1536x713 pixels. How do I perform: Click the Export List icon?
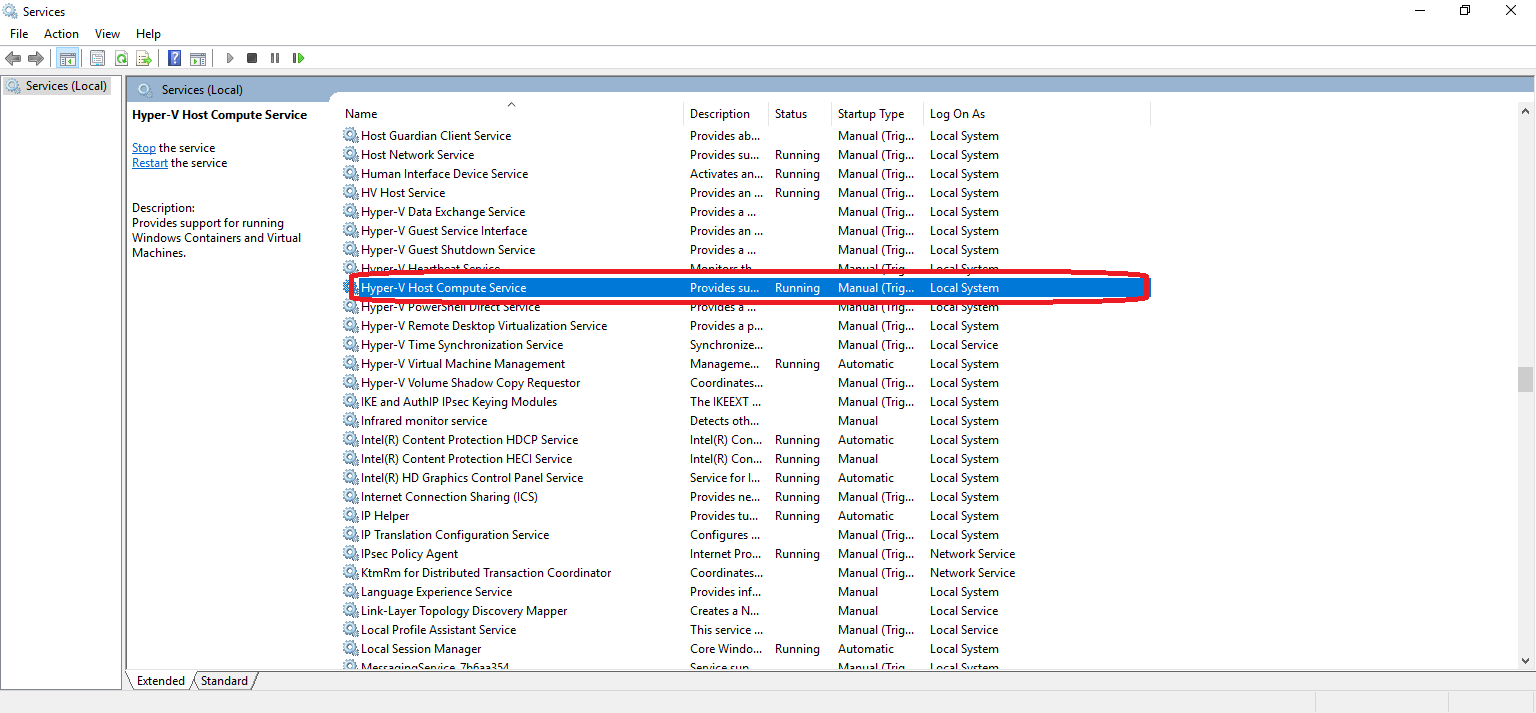click(x=145, y=57)
